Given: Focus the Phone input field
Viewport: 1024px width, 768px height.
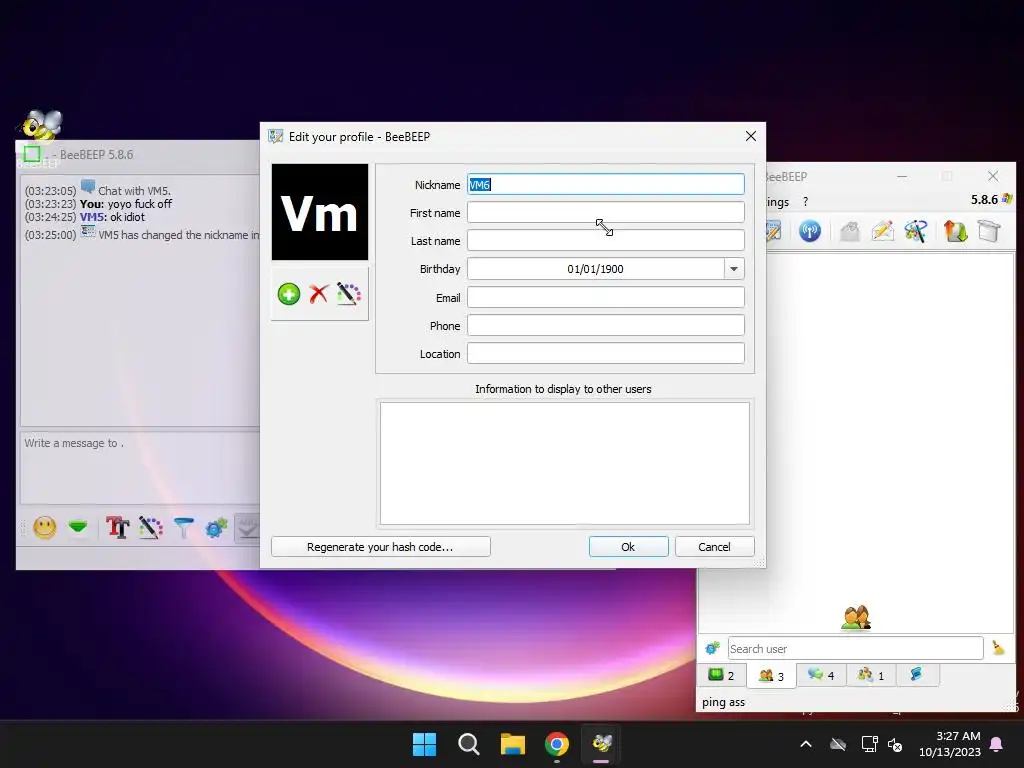Looking at the screenshot, I should coord(605,325).
